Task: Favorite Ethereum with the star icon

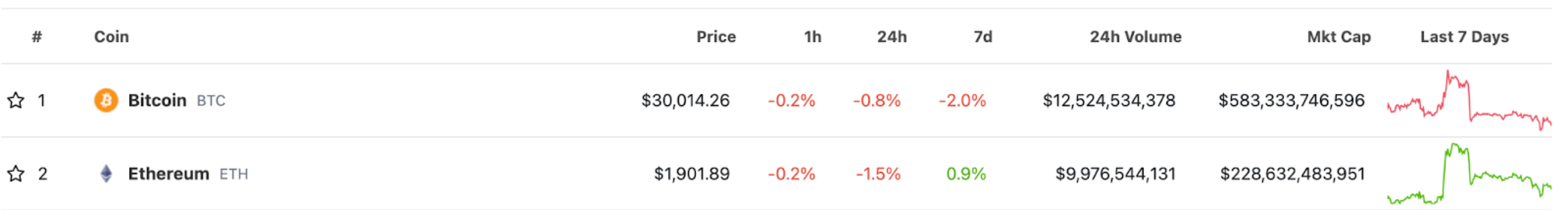Action: tap(16, 174)
